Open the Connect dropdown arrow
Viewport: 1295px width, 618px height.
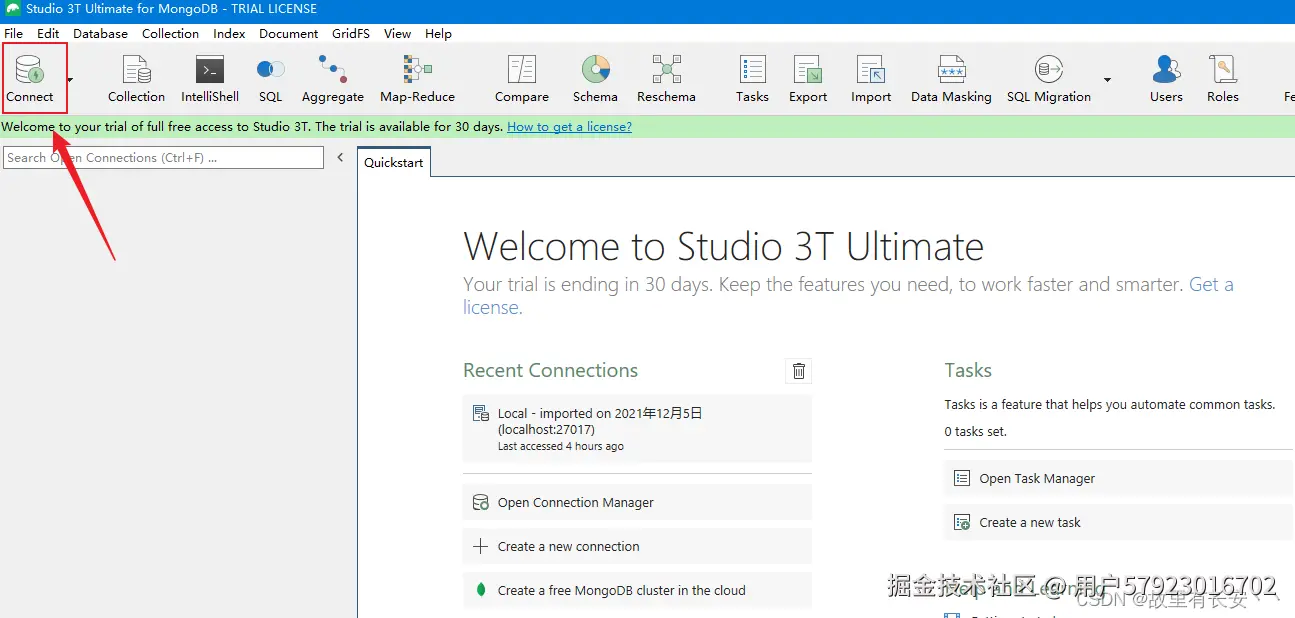point(70,79)
